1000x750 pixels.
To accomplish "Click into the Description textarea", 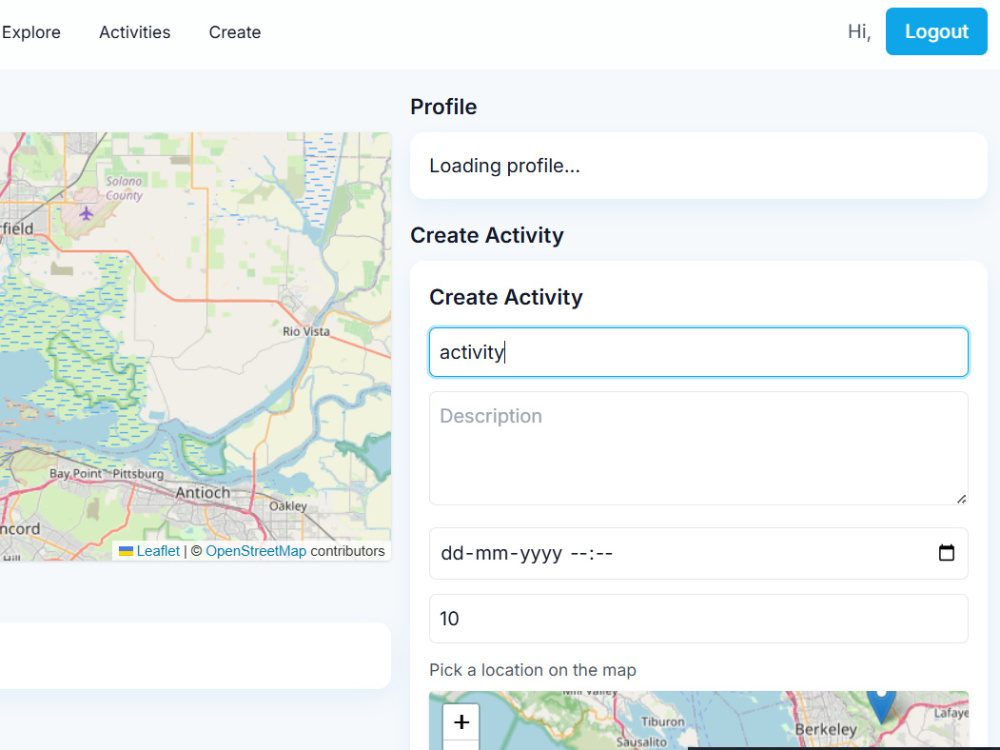I will point(698,448).
